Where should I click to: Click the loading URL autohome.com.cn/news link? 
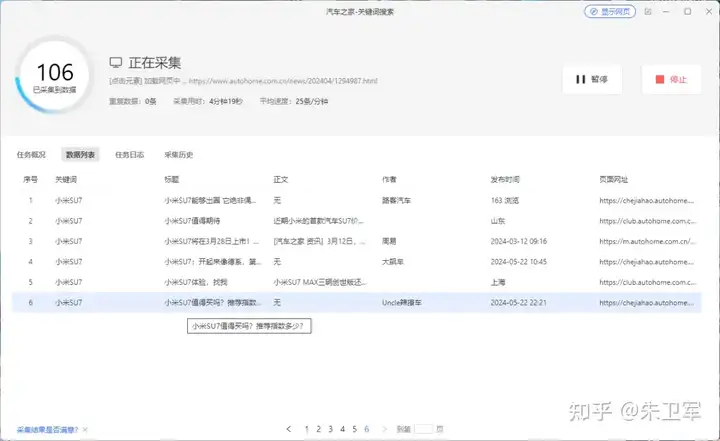point(283,81)
